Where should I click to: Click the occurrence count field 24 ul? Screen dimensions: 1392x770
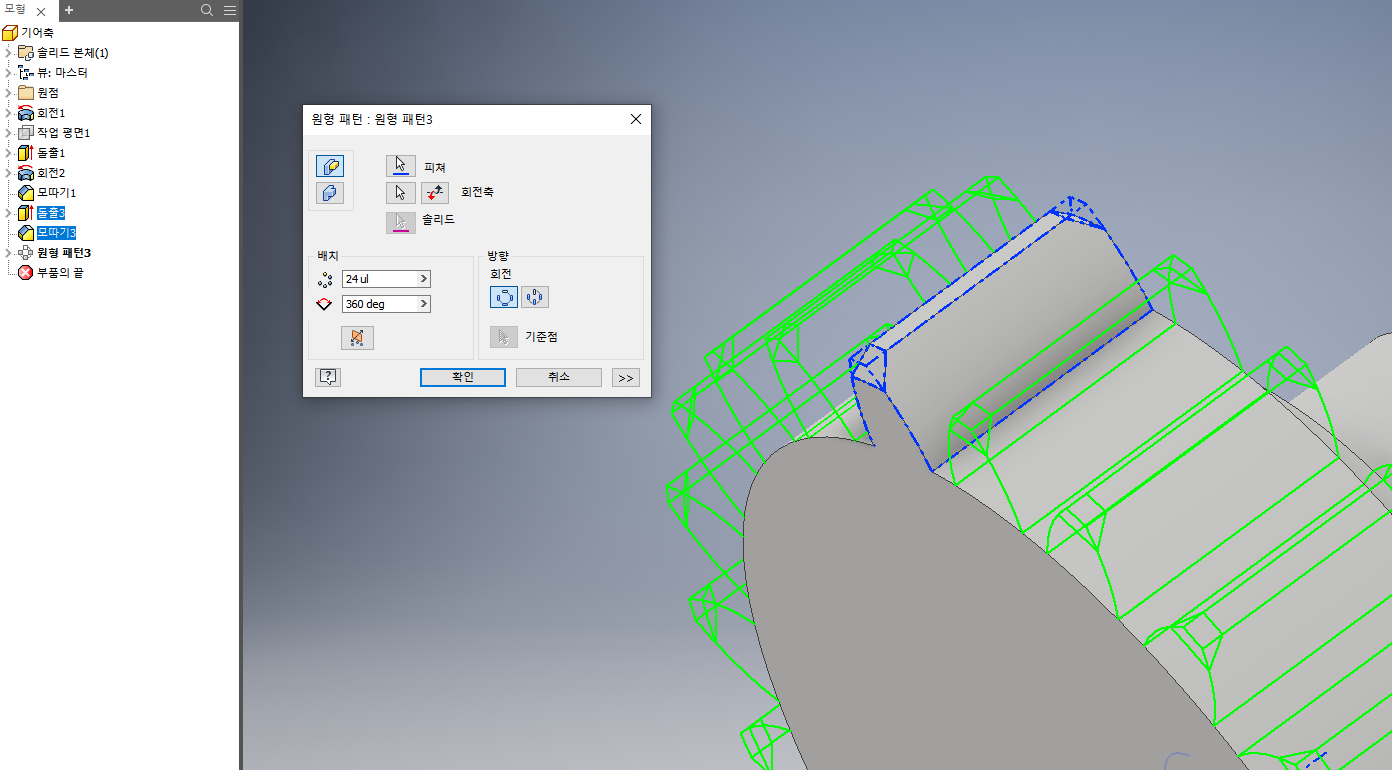(x=380, y=279)
